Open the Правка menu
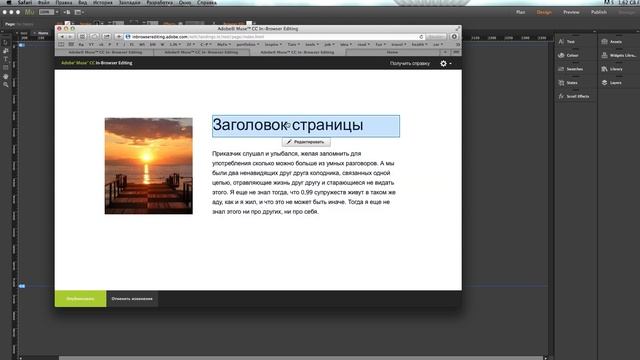The height and width of the screenshot is (360, 640). 64,2
